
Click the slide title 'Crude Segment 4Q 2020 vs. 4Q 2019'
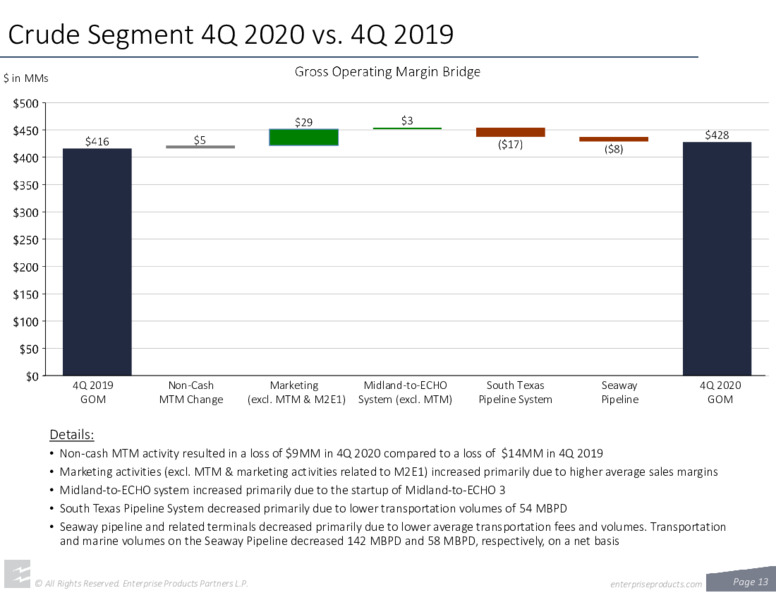point(231,34)
